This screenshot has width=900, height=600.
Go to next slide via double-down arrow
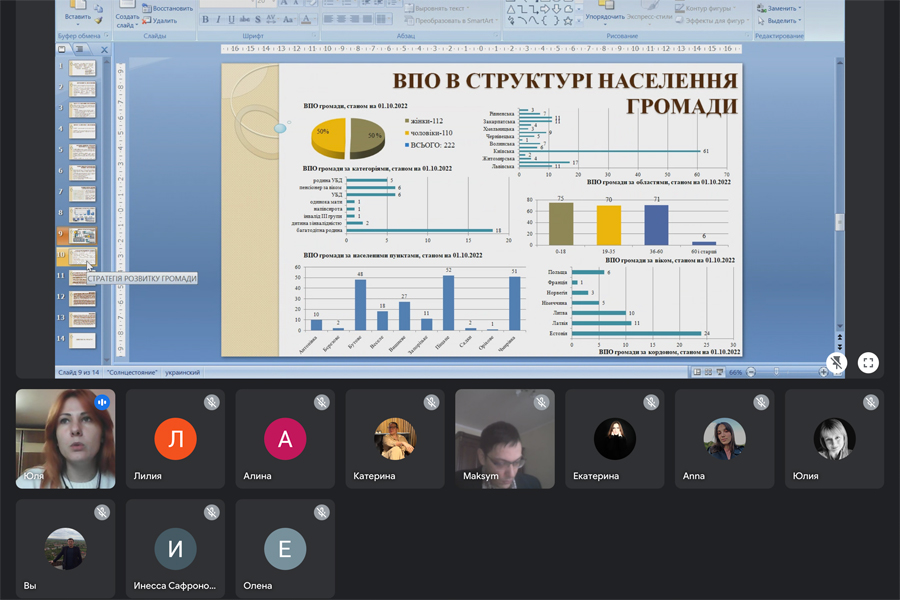[x=840, y=347]
